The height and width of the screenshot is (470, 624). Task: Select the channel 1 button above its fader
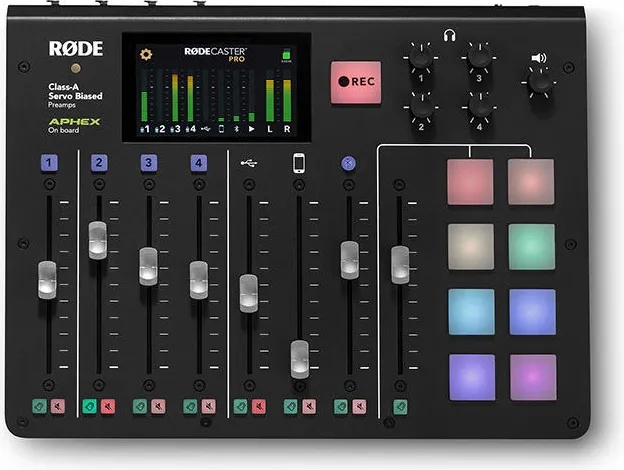[49, 162]
